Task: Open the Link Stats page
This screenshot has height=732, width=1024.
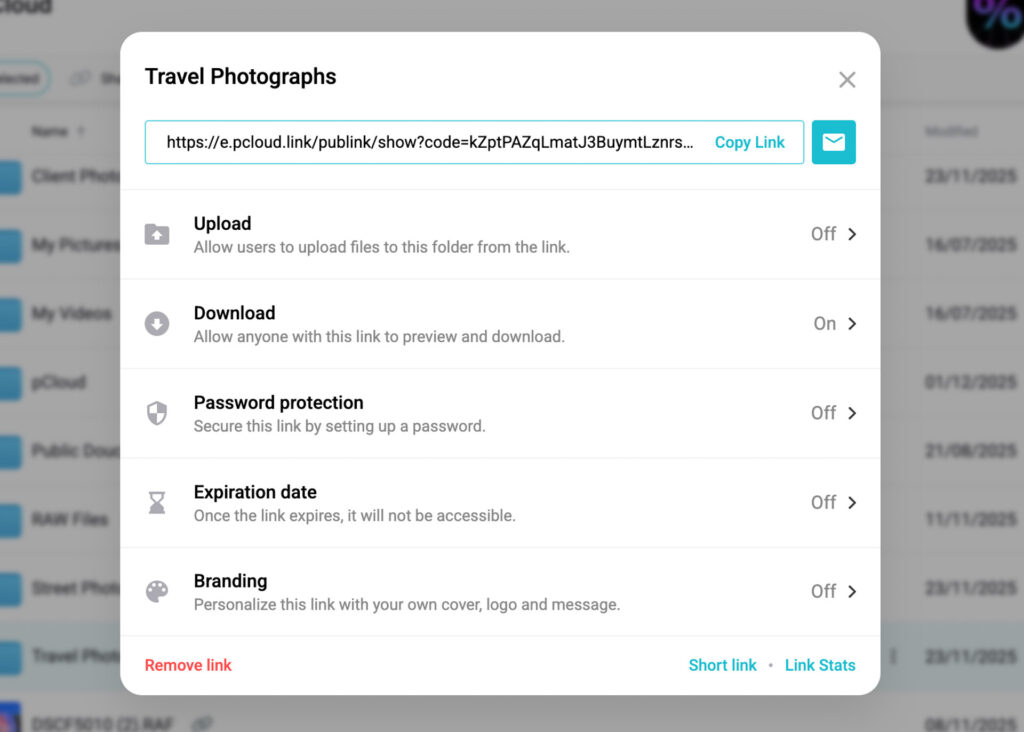Action: point(820,664)
